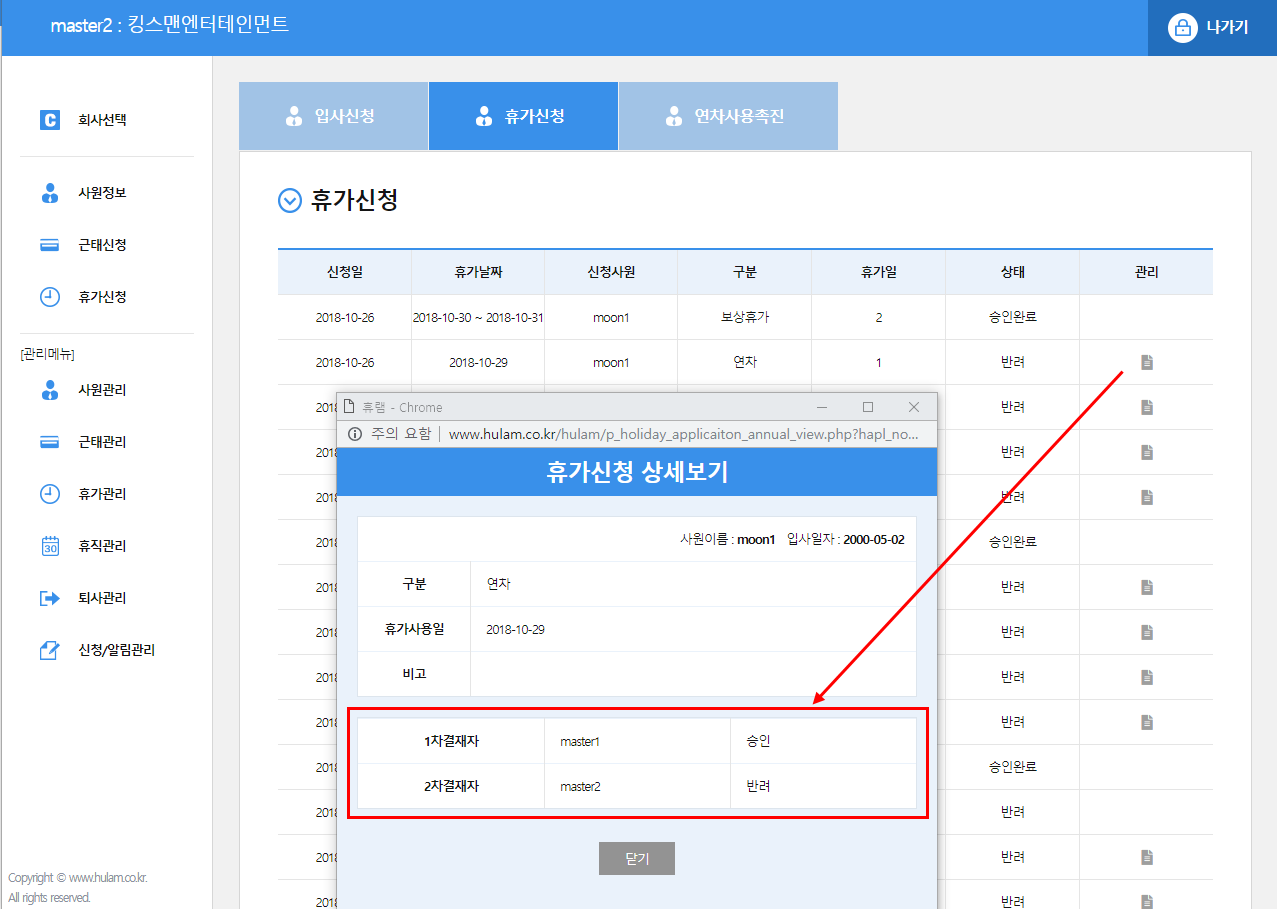Click the 근태신청 card icon
Viewport: 1277px width, 909px height.
[50, 245]
